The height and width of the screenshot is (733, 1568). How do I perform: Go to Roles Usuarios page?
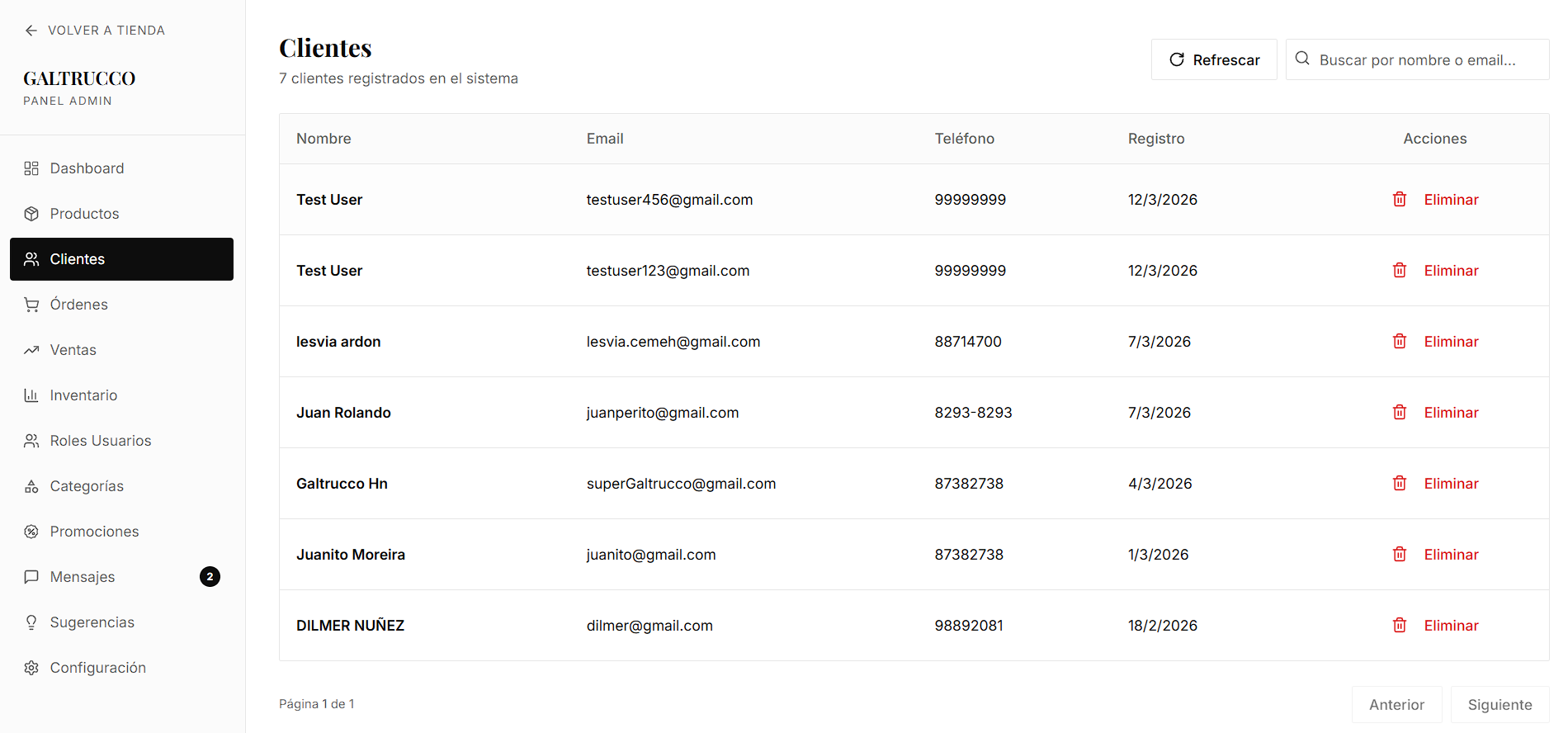pyautogui.click(x=100, y=441)
